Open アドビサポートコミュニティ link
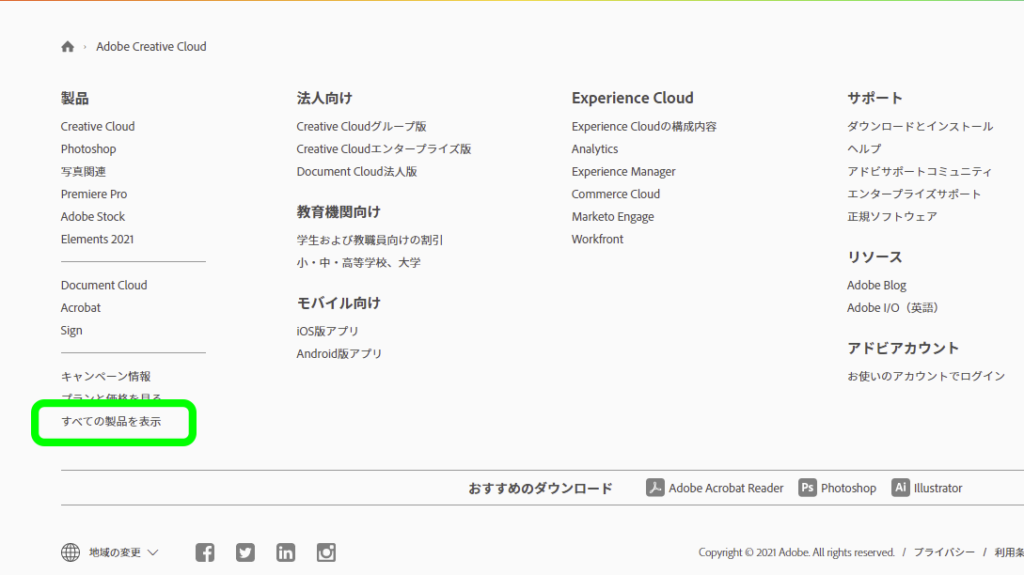This screenshot has width=1024, height=575. coord(919,171)
